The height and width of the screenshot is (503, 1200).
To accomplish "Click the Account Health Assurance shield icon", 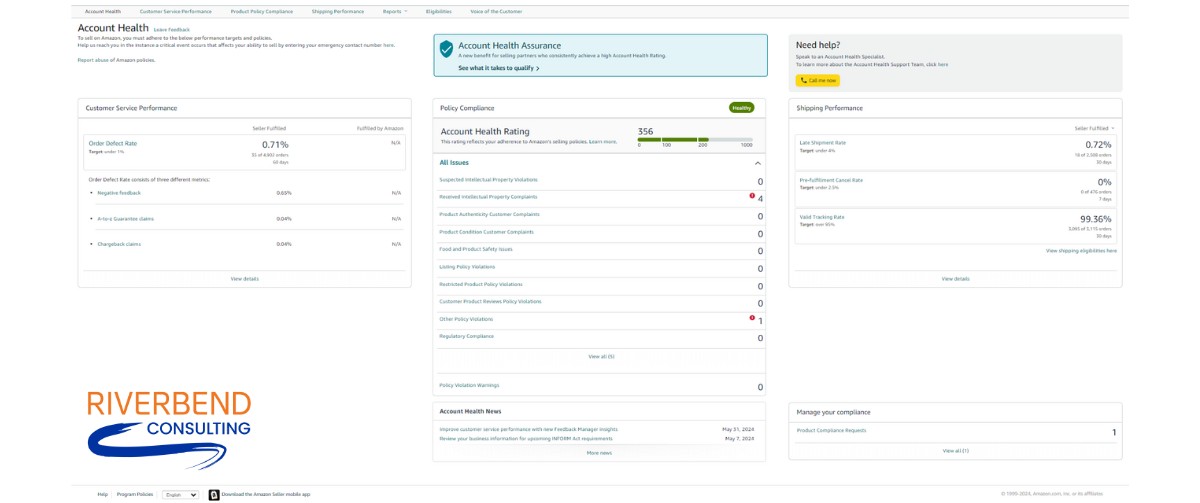I will point(446,48).
